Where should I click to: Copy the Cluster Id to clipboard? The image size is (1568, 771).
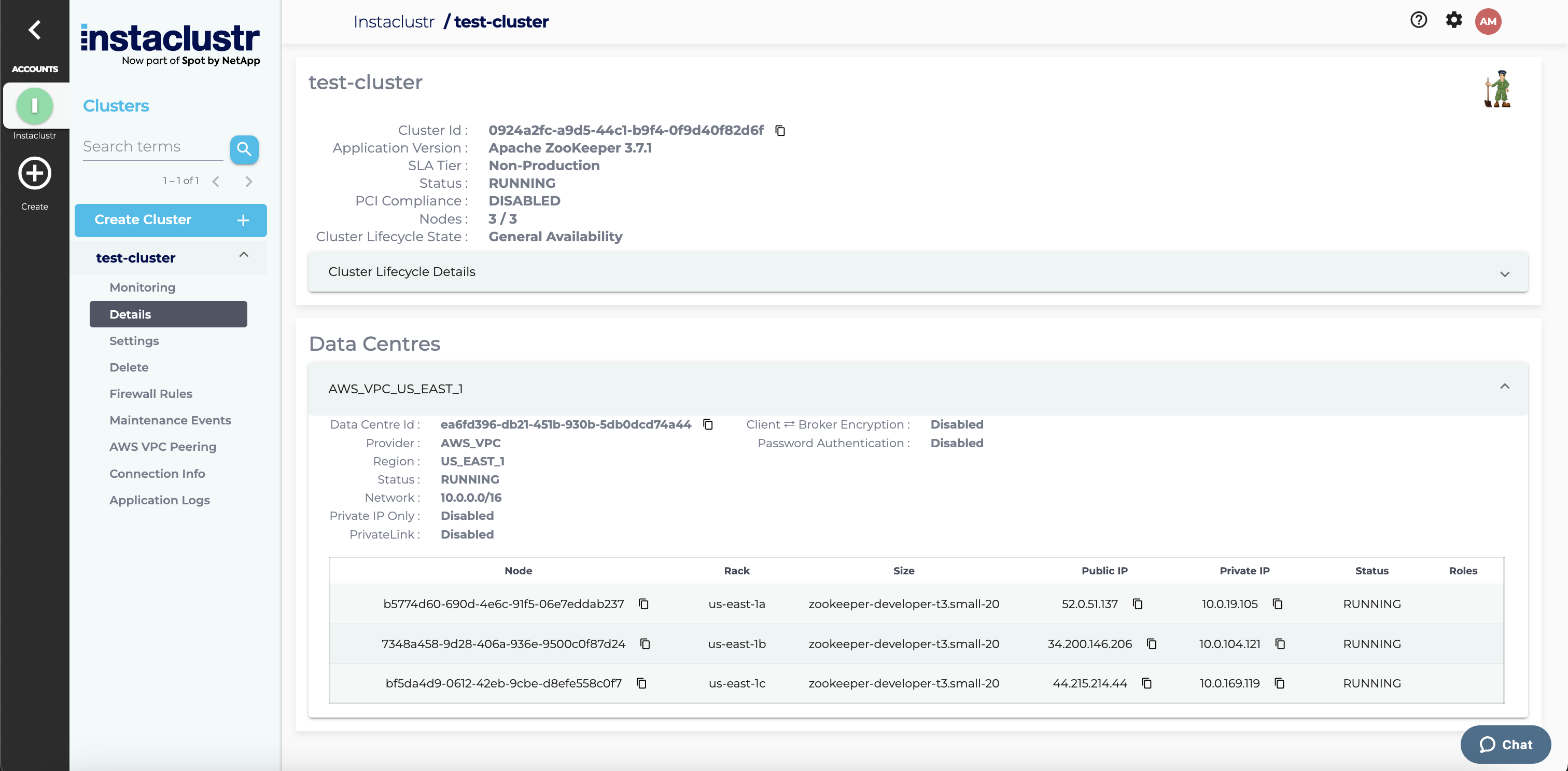tap(780, 130)
